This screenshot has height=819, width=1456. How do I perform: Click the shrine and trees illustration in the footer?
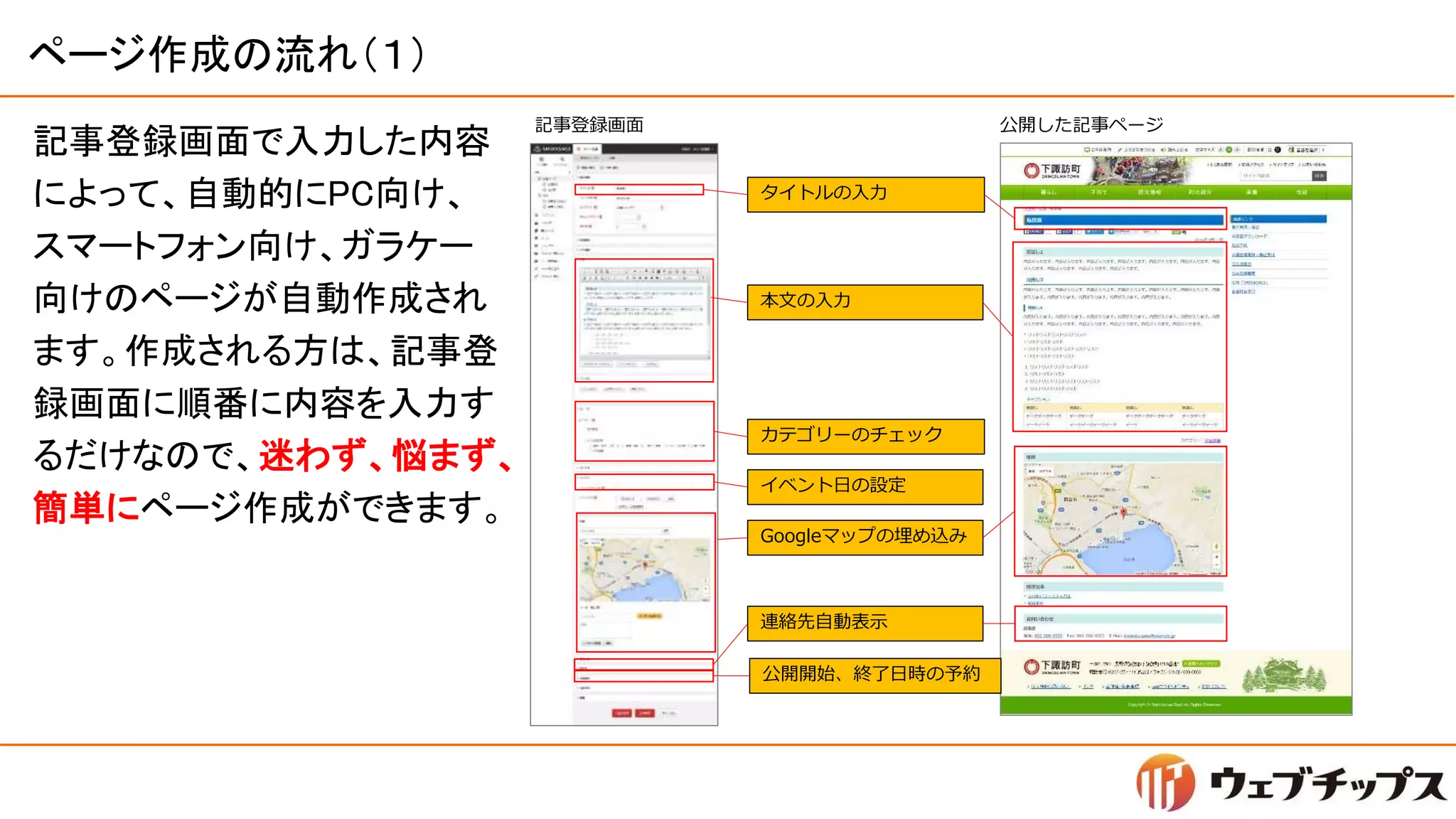(1284, 676)
